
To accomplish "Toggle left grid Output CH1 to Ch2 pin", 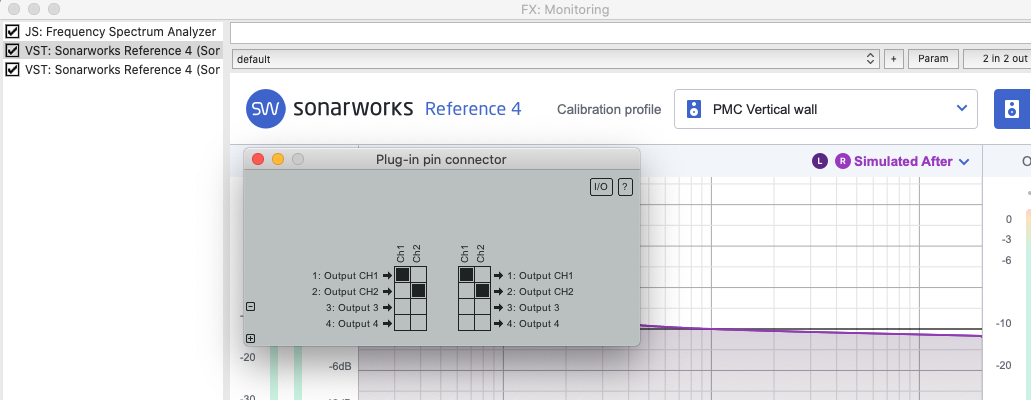I will point(419,274).
